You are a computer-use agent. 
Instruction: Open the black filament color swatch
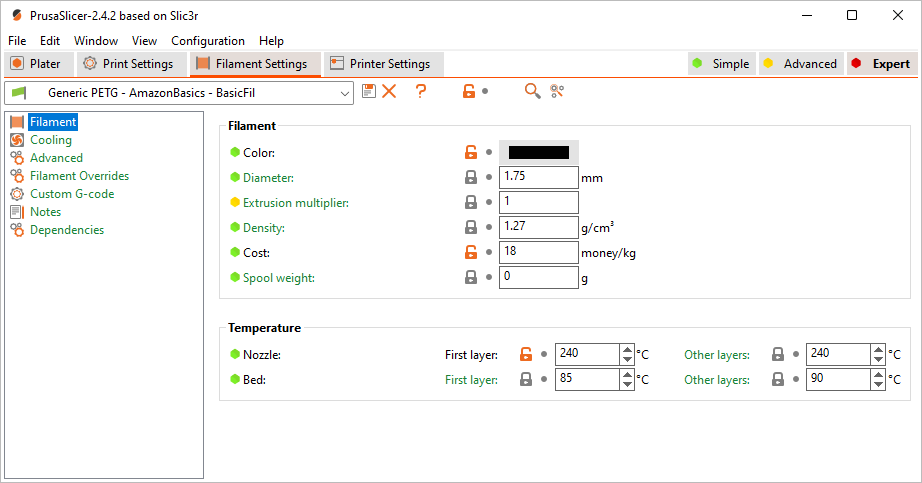tap(539, 152)
